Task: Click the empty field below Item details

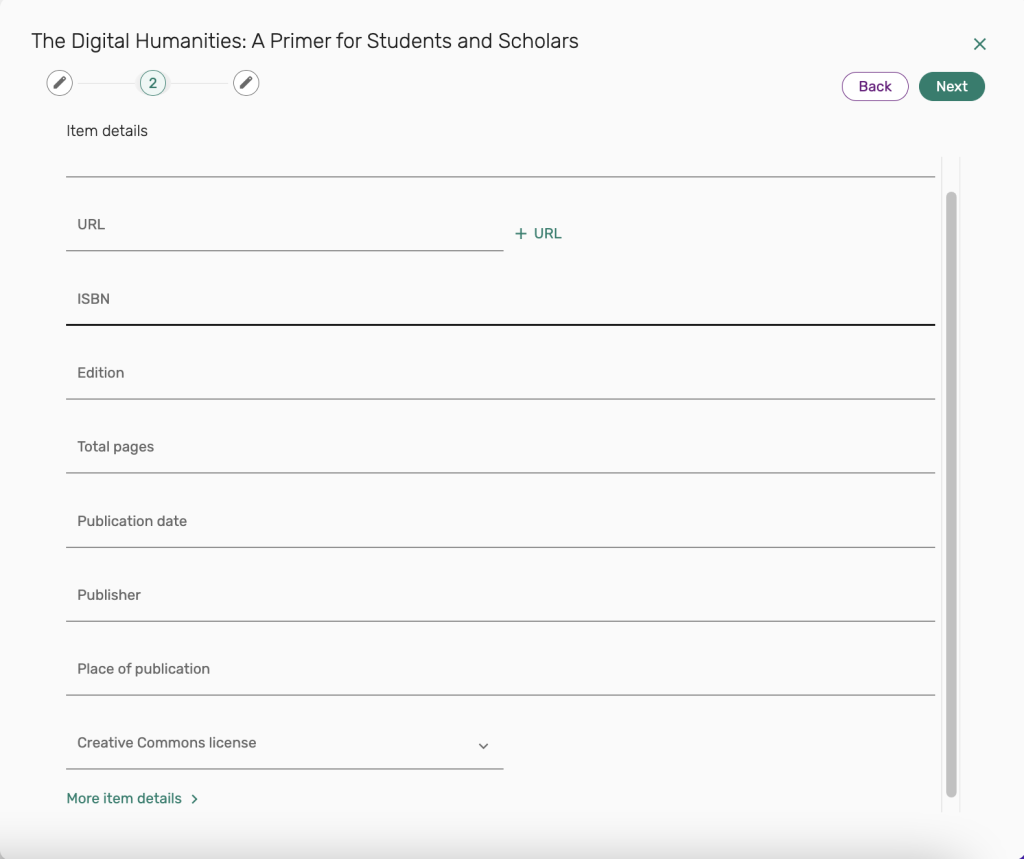Action: pos(500,162)
